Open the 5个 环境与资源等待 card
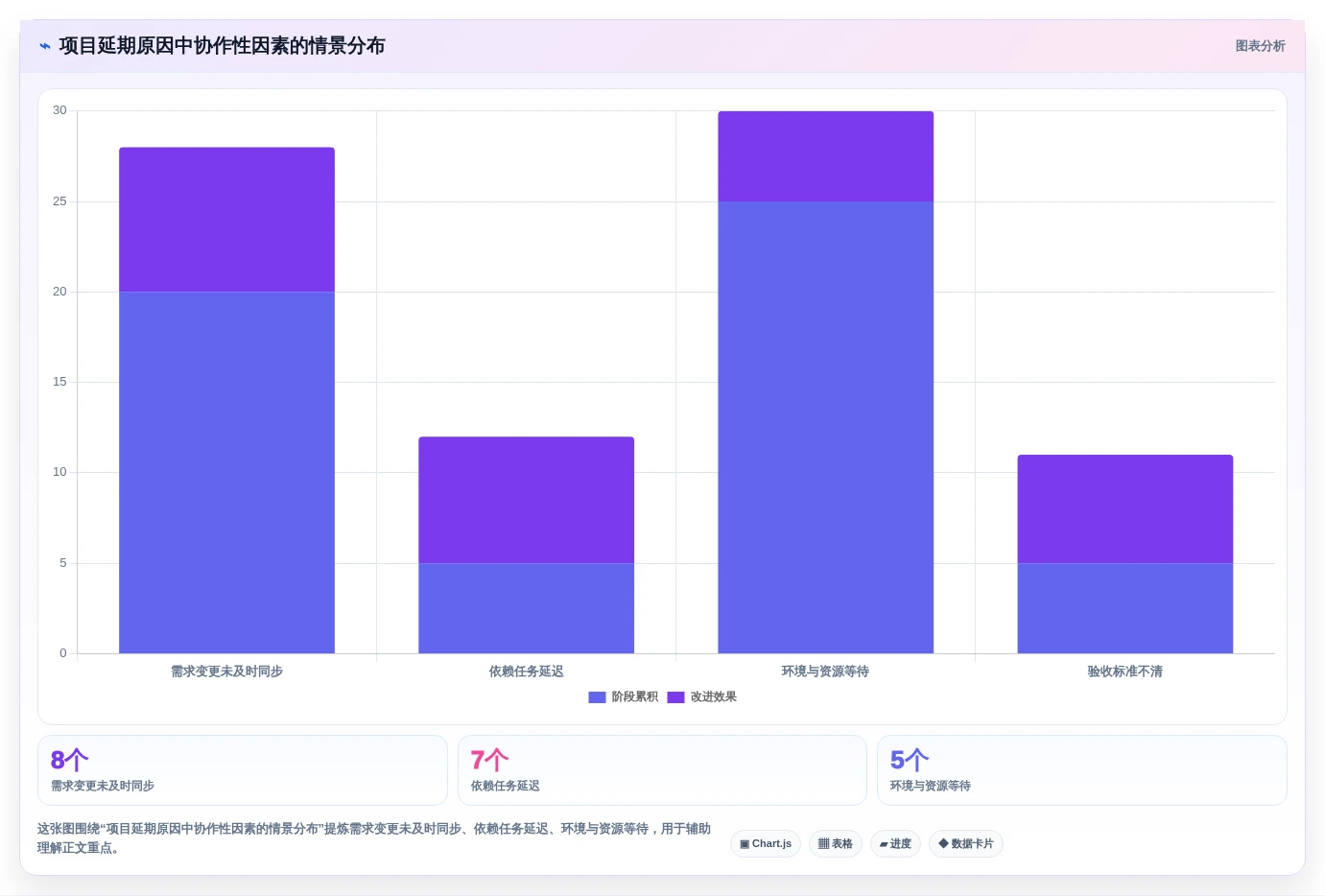This screenshot has width=1325, height=896. click(x=1082, y=770)
